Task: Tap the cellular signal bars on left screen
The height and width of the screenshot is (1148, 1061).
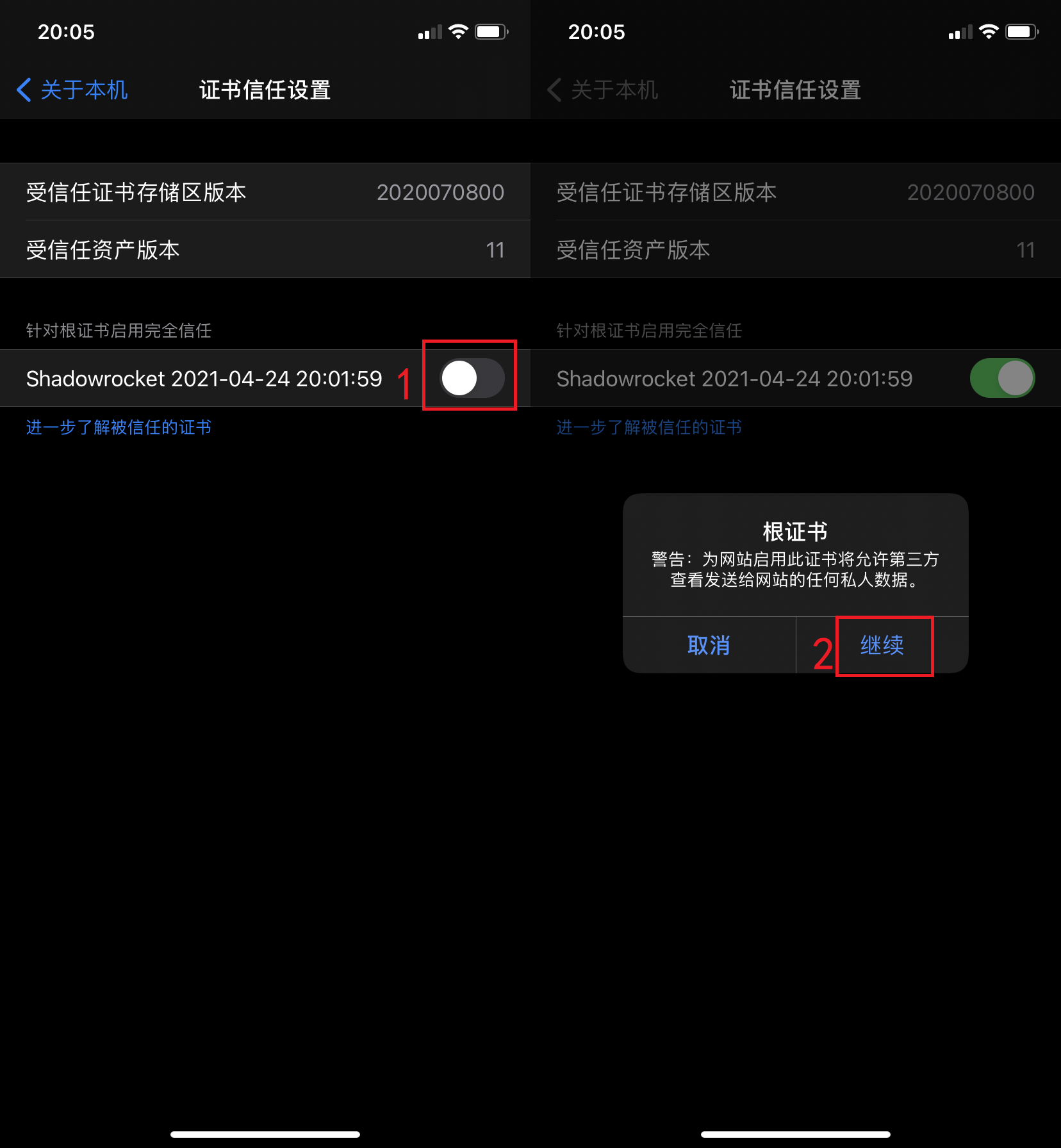Action: point(430,32)
